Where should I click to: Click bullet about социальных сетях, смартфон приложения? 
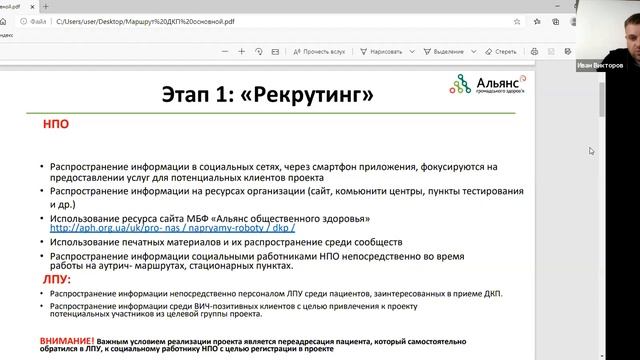(x=273, y=172)
